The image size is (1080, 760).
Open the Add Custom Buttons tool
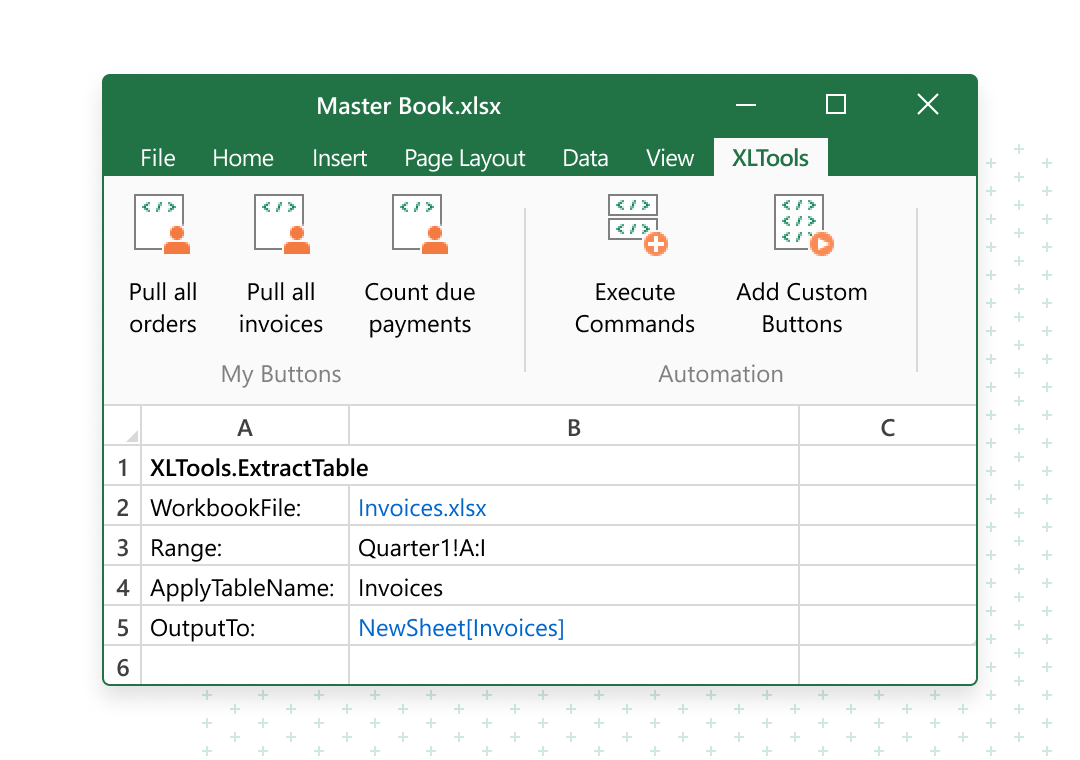(x=802, y=224)
